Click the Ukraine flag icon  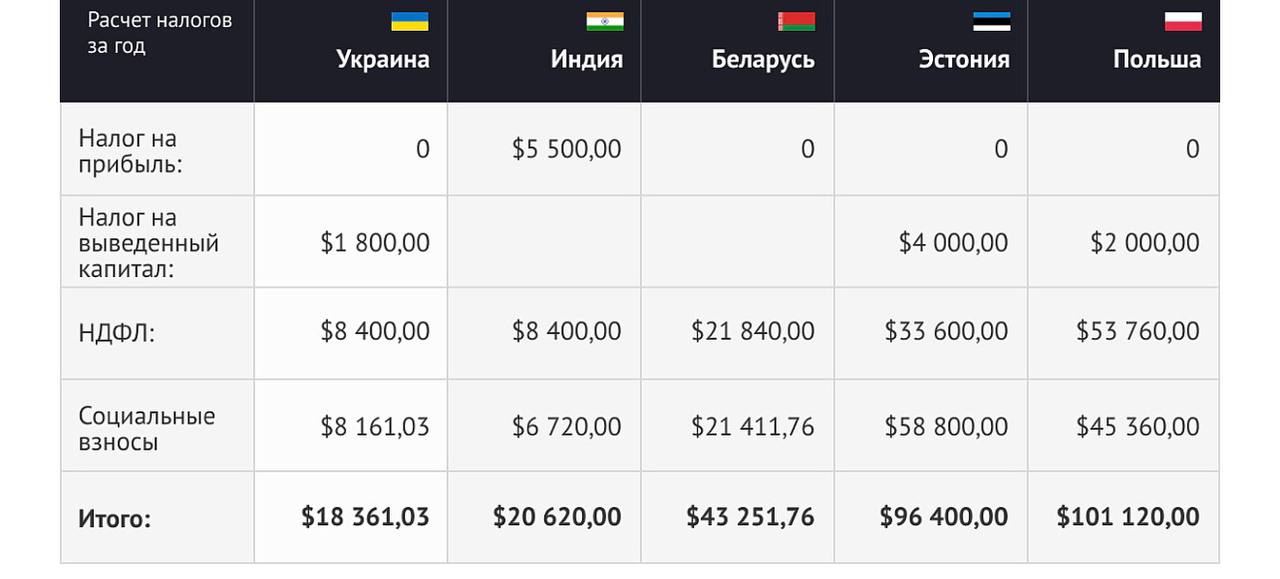pyautogui.click(x=409, y=21)
